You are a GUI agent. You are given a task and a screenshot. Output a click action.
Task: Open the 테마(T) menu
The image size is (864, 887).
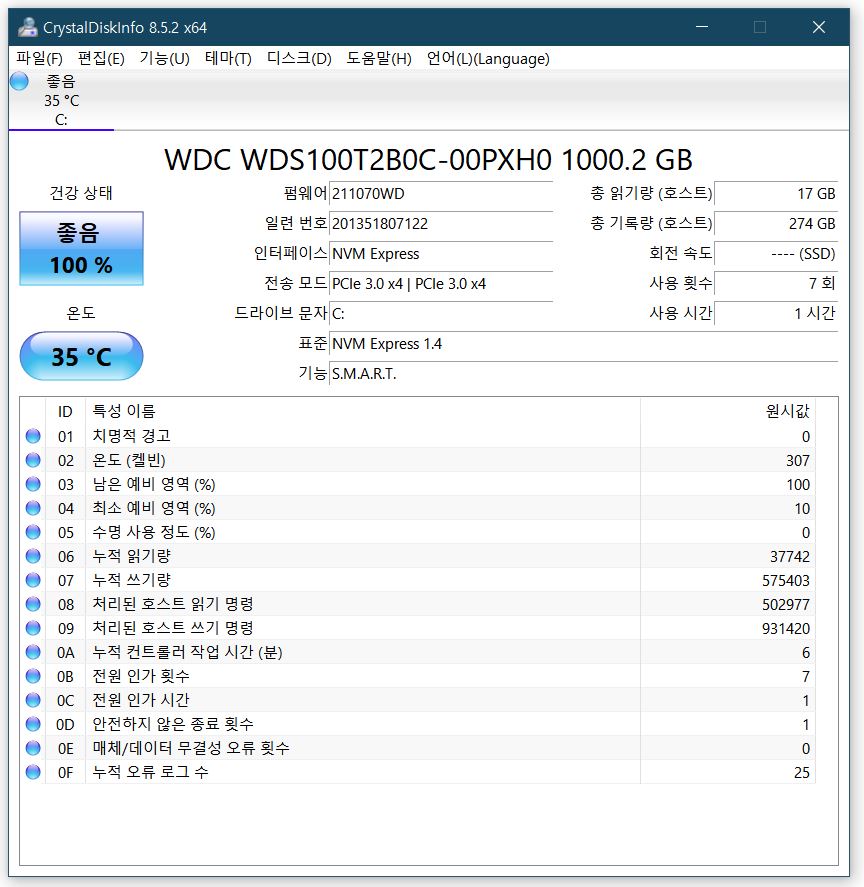point(228,58)
